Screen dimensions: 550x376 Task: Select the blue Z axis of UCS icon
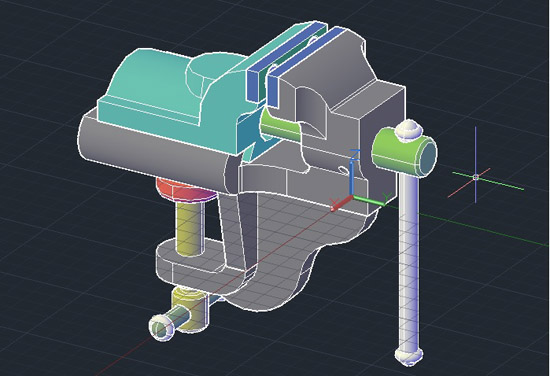(x=351, y=173)
